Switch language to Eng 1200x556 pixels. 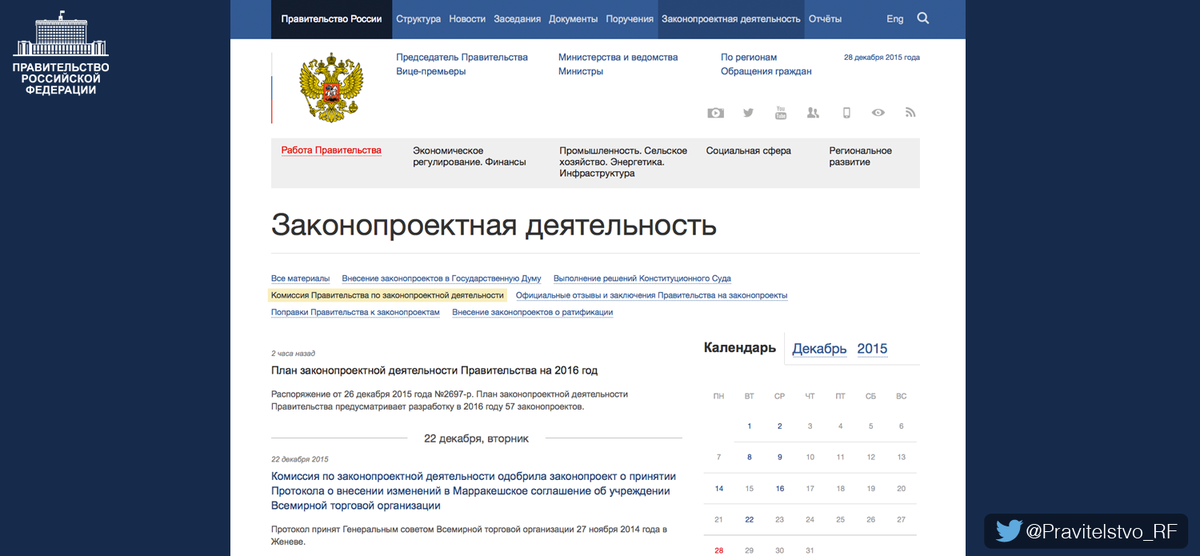point(895,19)
